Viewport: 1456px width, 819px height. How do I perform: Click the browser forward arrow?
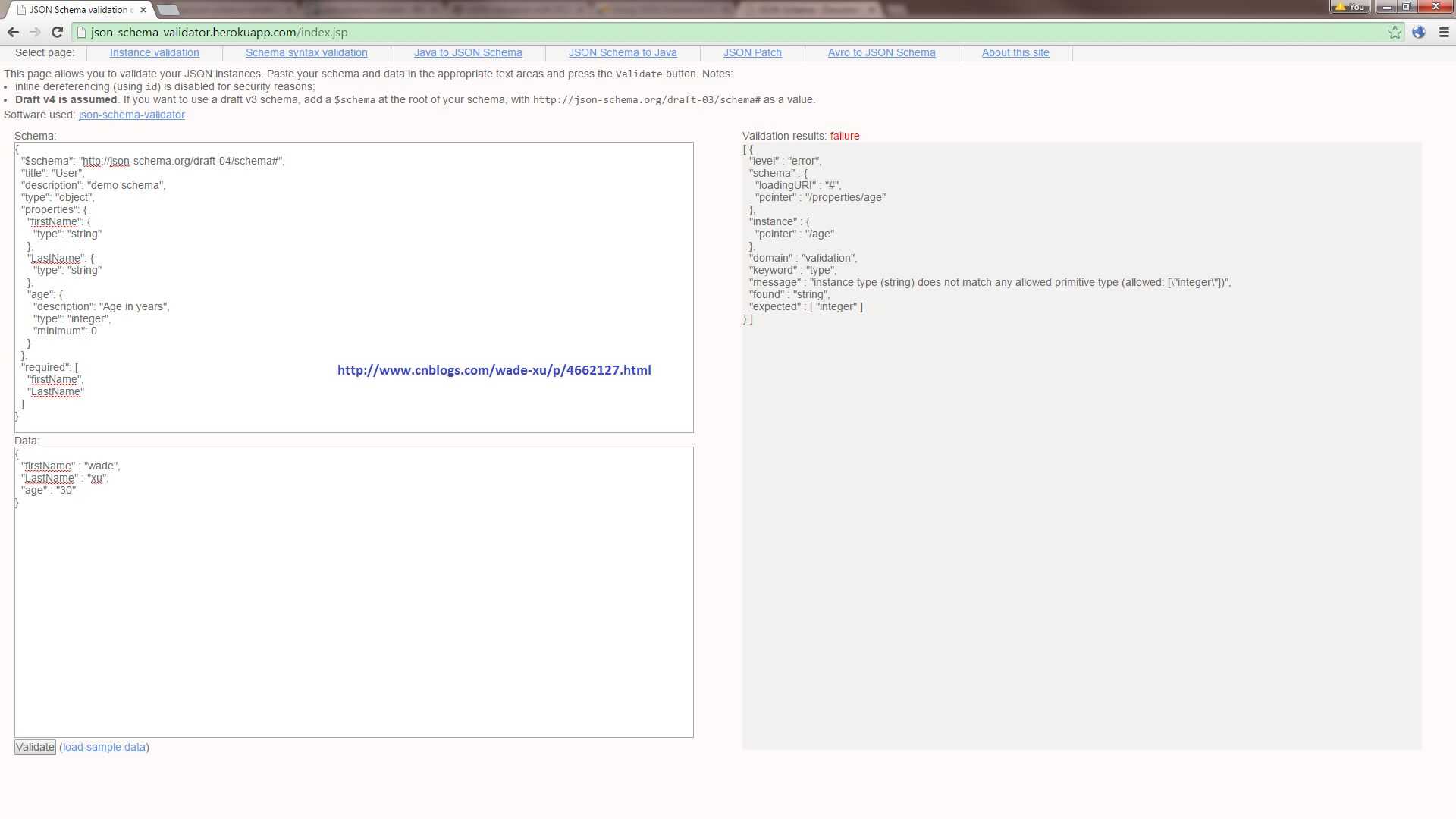point(35,32)
